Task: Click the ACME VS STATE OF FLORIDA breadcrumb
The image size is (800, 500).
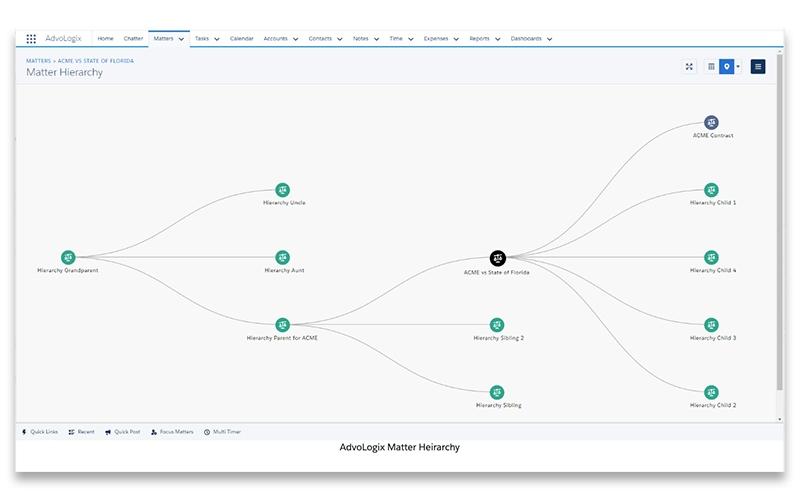Action: [95, 61]
